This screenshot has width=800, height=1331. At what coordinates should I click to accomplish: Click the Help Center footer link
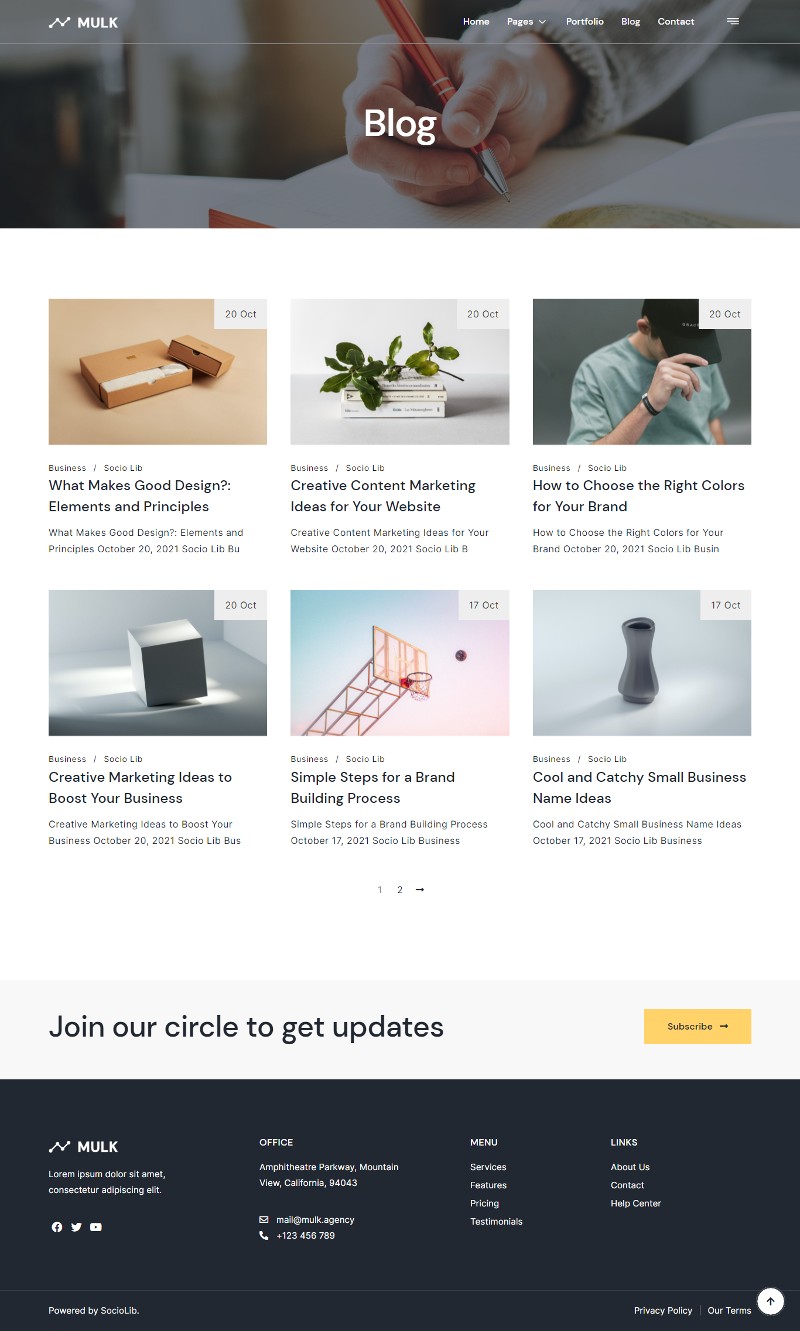636,1203
